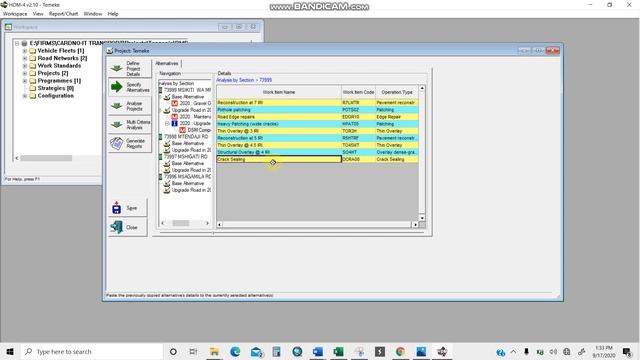
Task: Click the blue I icon beside 2020 Upgrade
Action: point(175,123)
